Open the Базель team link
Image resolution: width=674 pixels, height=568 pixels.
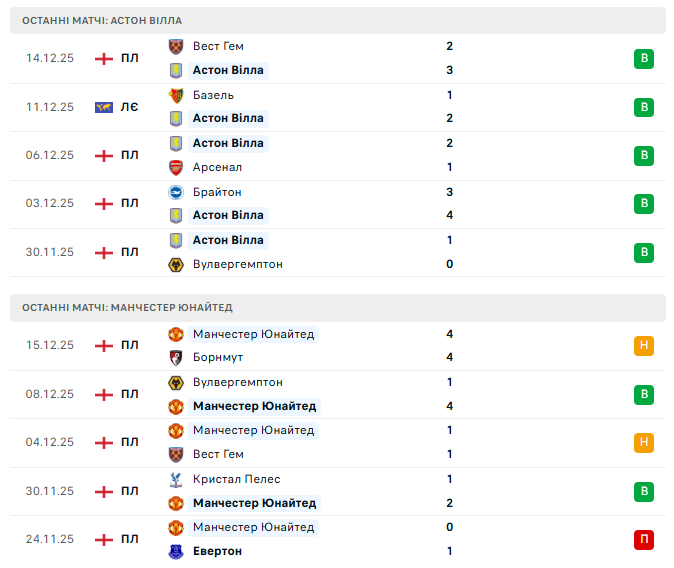pyautogui.click(x=213, y=95)
